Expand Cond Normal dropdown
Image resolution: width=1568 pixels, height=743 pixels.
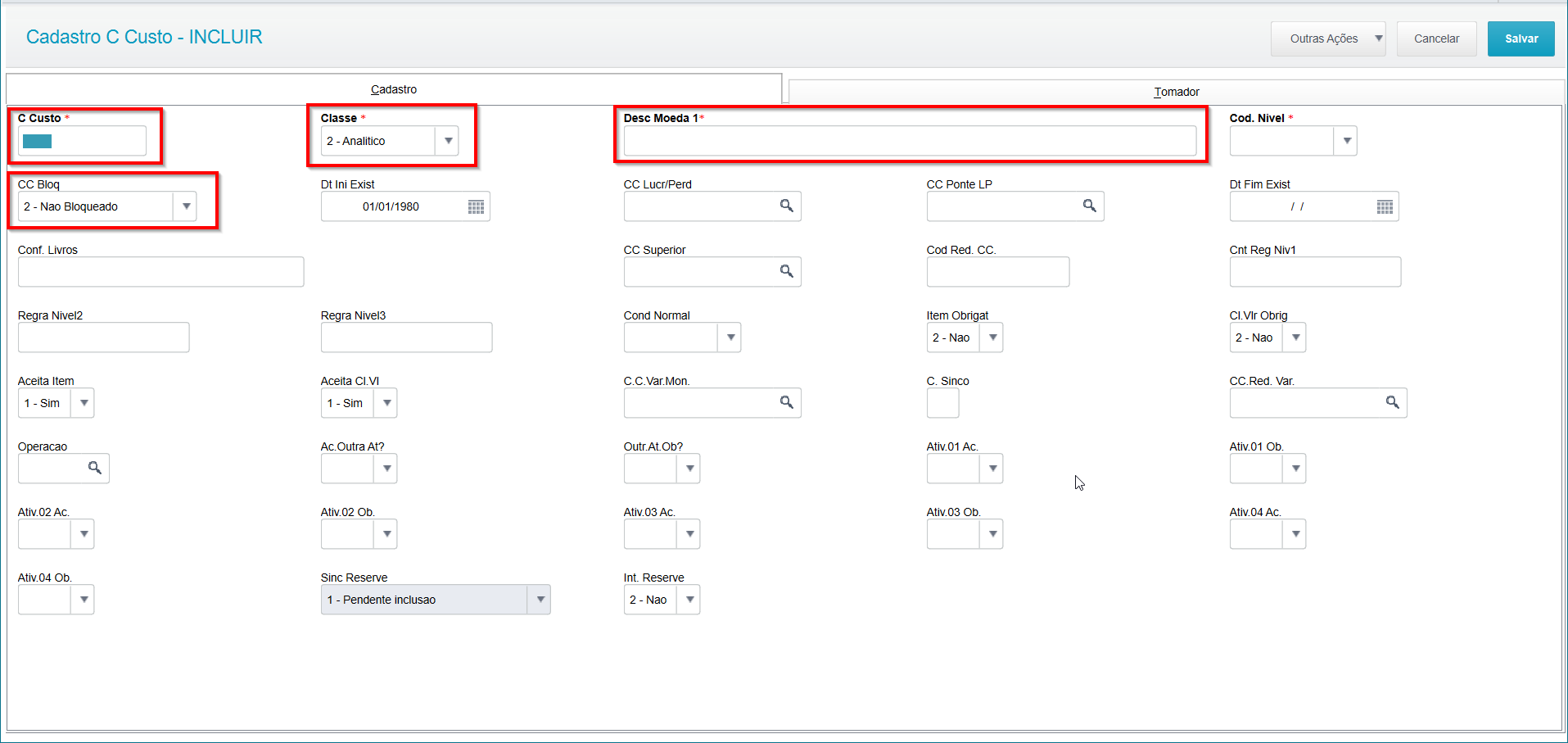pyautogui.click(x=730, y=338)
